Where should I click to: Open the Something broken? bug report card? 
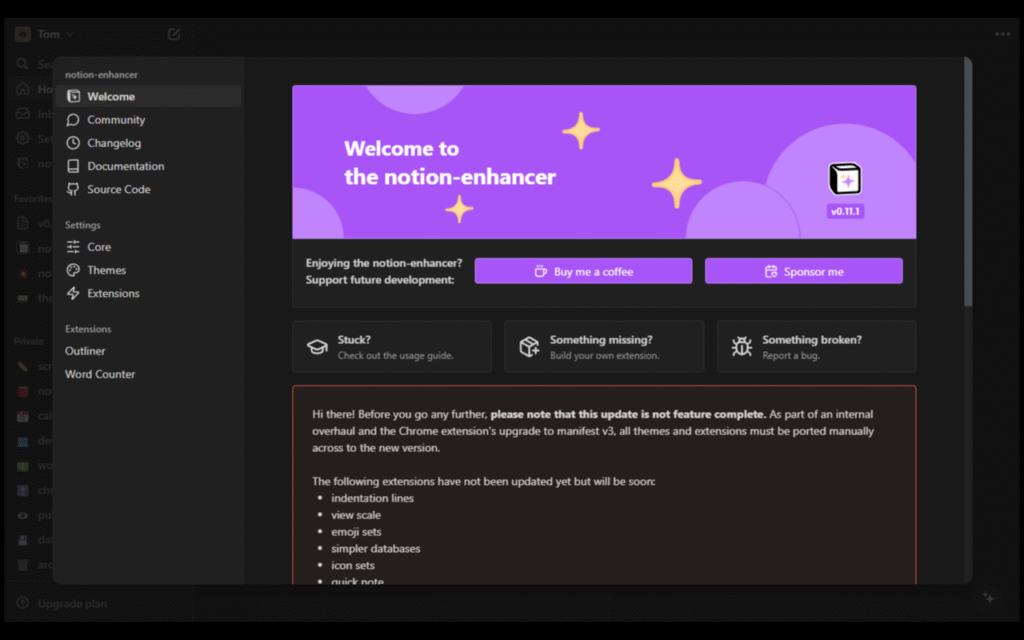point(816,347)
